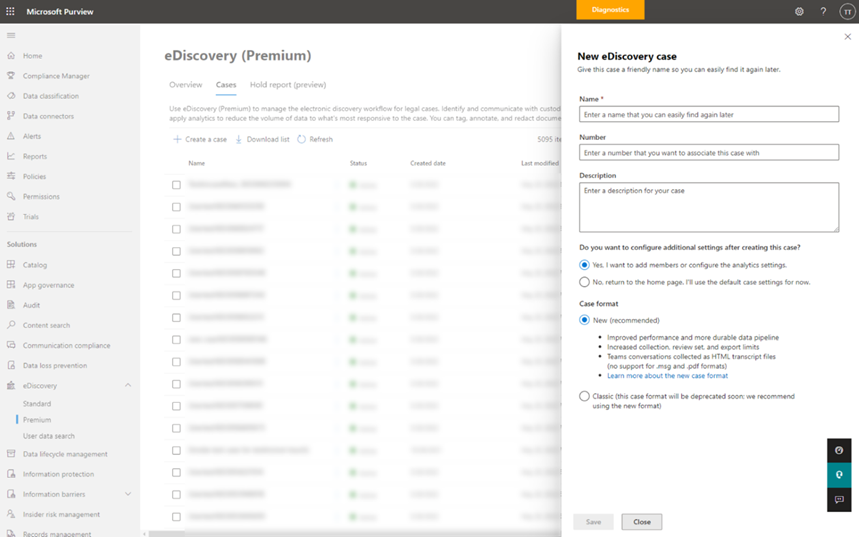Screen dimensions: 859x537
Task: Click the Data lifecycle management icon
Action: pos(11,454)
